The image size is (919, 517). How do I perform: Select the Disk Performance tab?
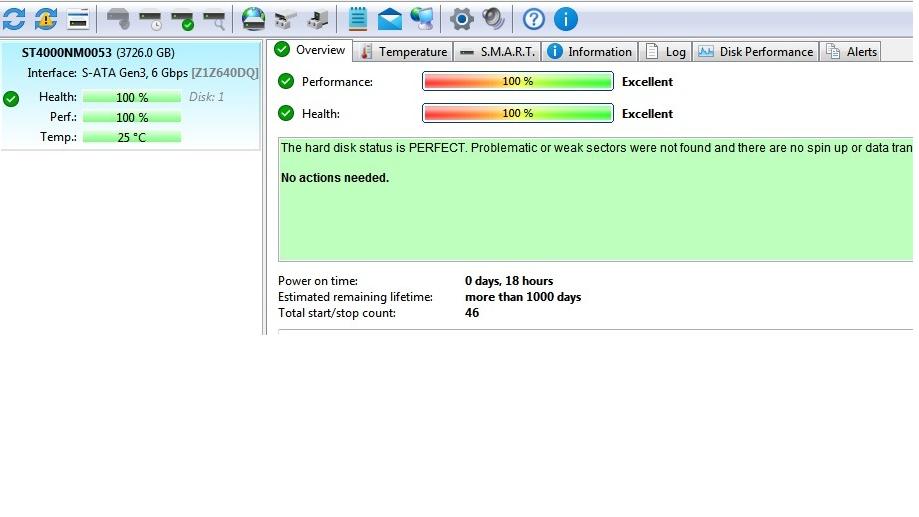(756, 52)
